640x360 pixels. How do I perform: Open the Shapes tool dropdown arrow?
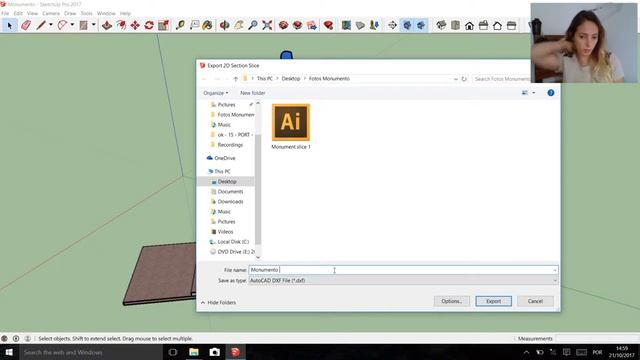tap(93, 25)
